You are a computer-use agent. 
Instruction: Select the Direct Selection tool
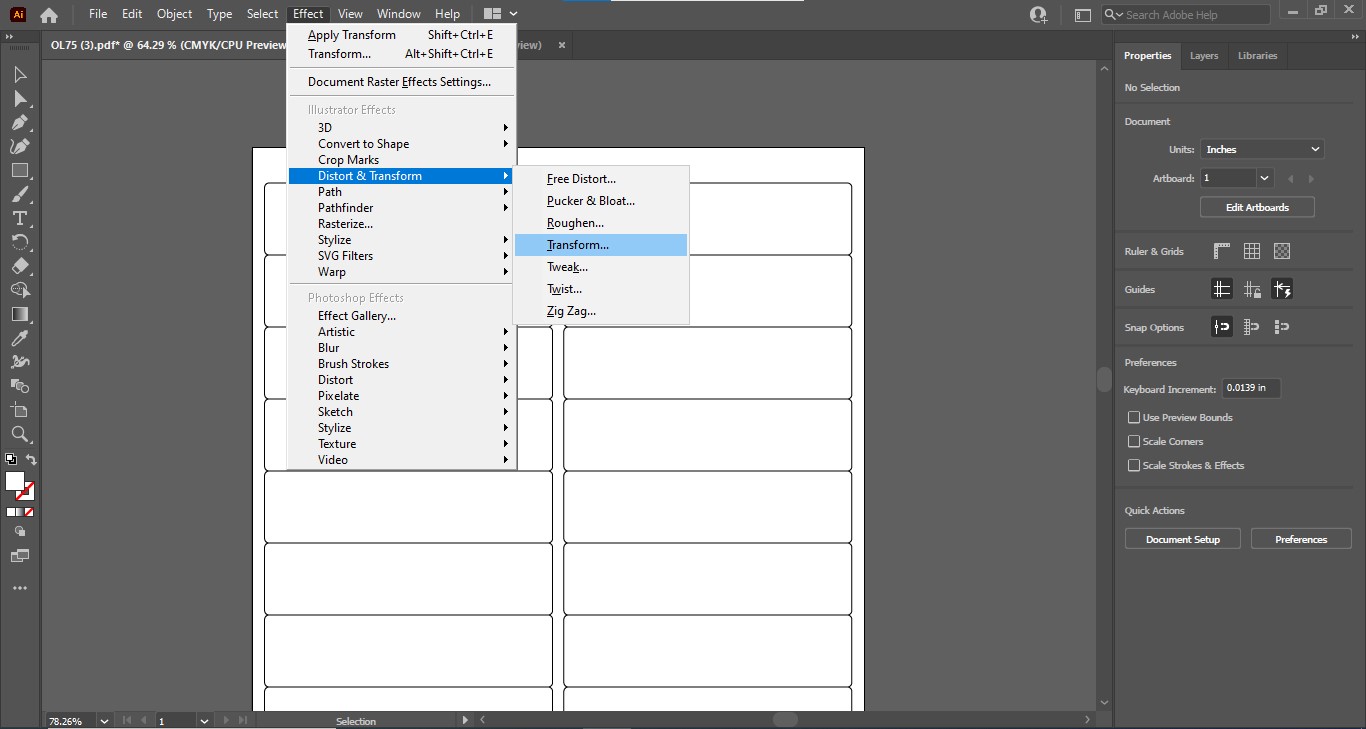tap(20, 99)
